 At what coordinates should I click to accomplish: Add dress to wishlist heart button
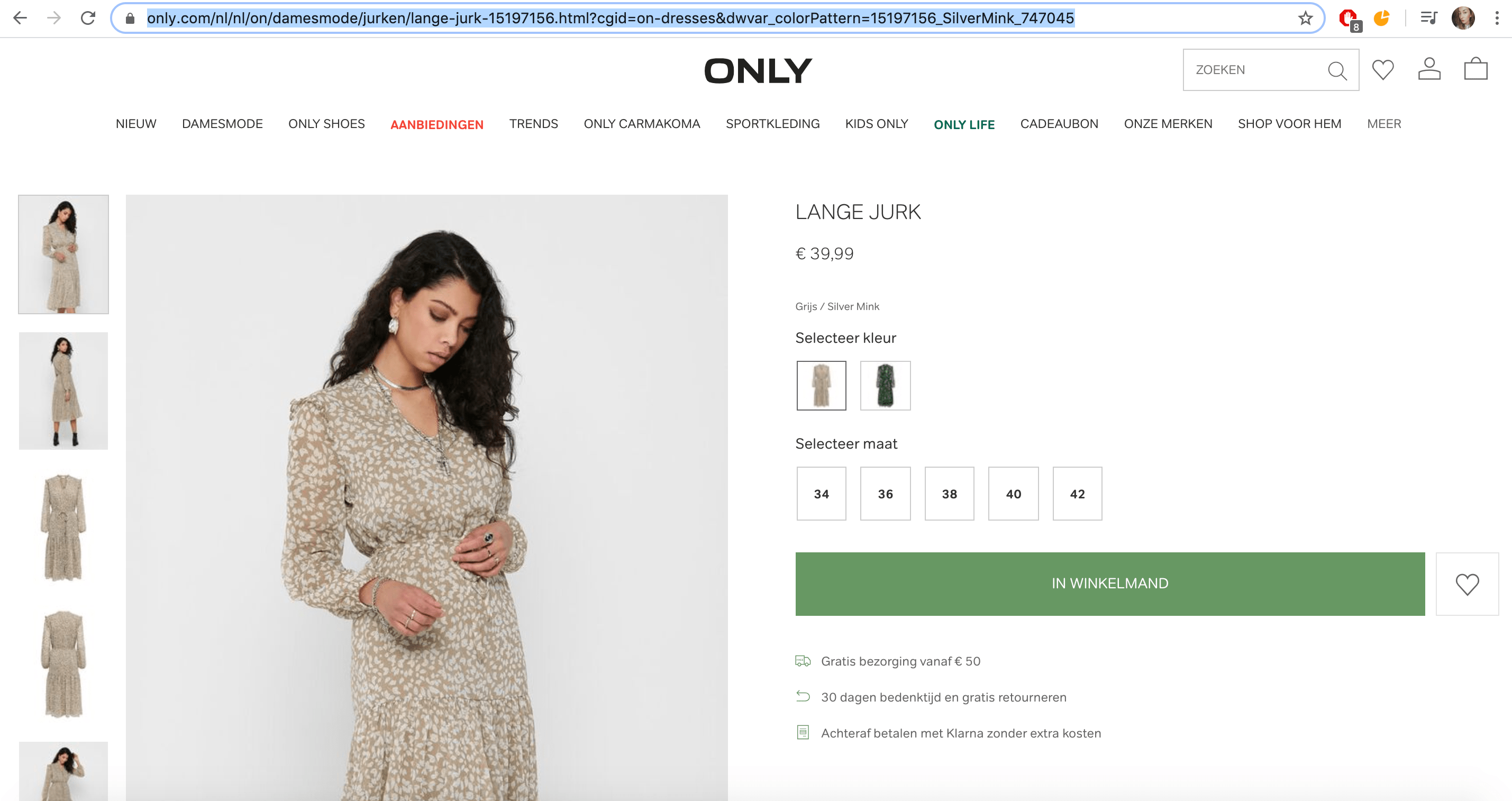click(x=1466, y=584)
